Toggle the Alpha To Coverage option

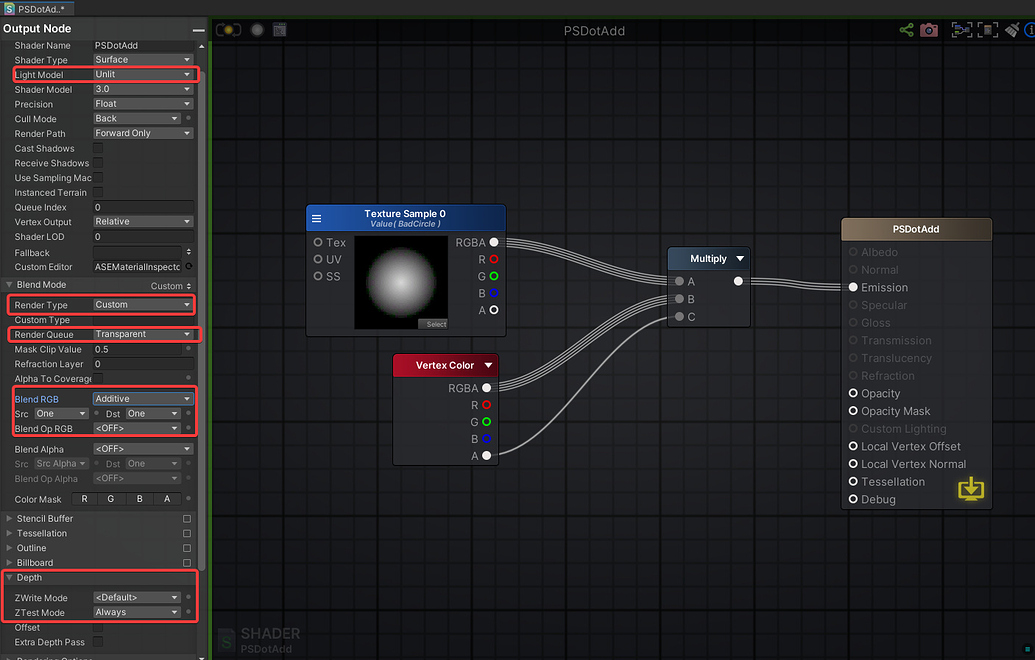click(96, 378)
